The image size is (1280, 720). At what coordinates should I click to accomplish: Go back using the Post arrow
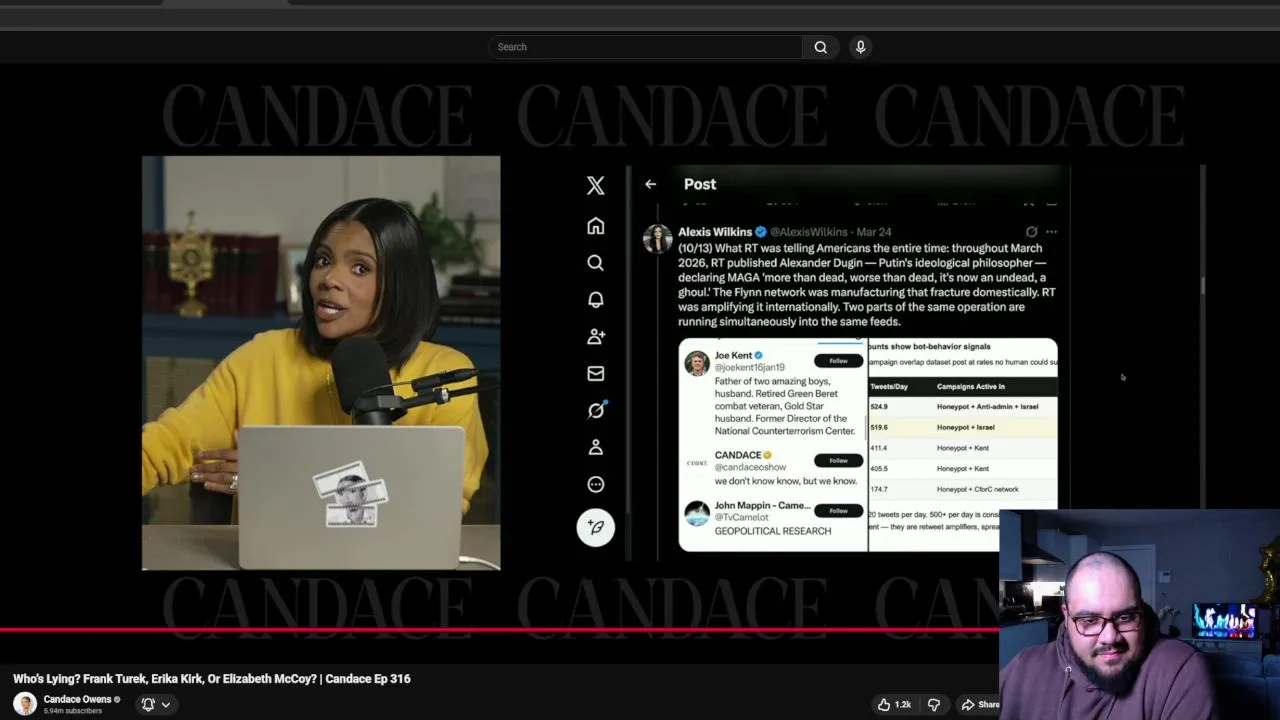pos(651,184)
